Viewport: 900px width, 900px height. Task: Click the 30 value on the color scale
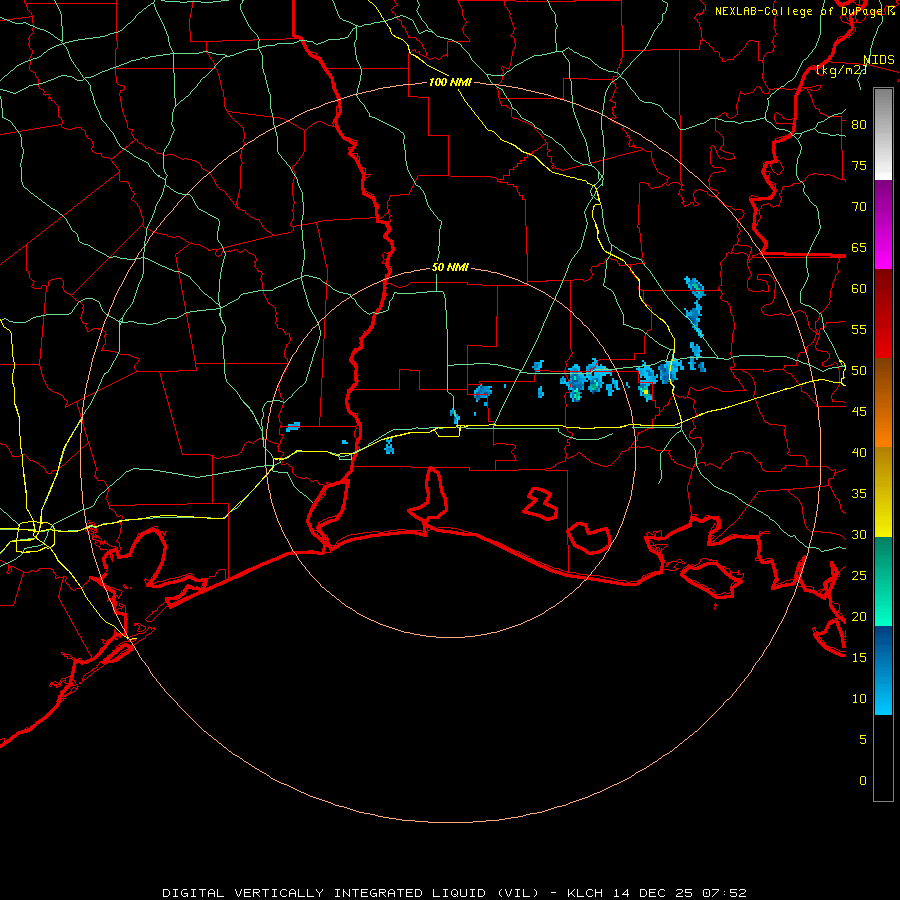coord(859,534)
